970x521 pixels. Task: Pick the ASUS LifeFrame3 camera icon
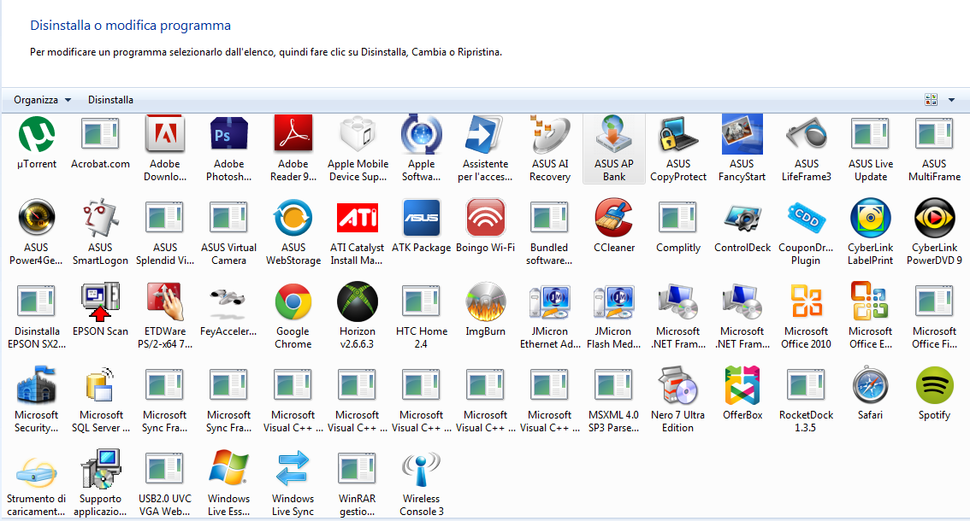point(806,135)
